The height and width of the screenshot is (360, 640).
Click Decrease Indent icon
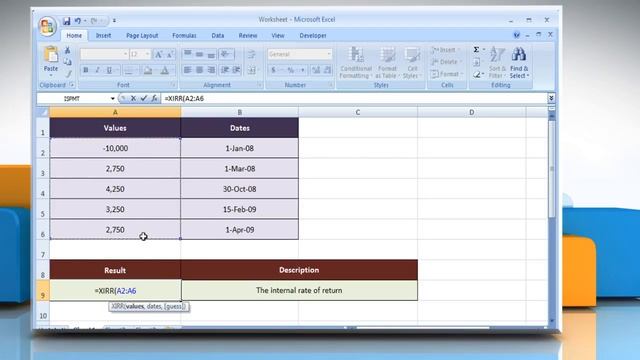(224, 70)
